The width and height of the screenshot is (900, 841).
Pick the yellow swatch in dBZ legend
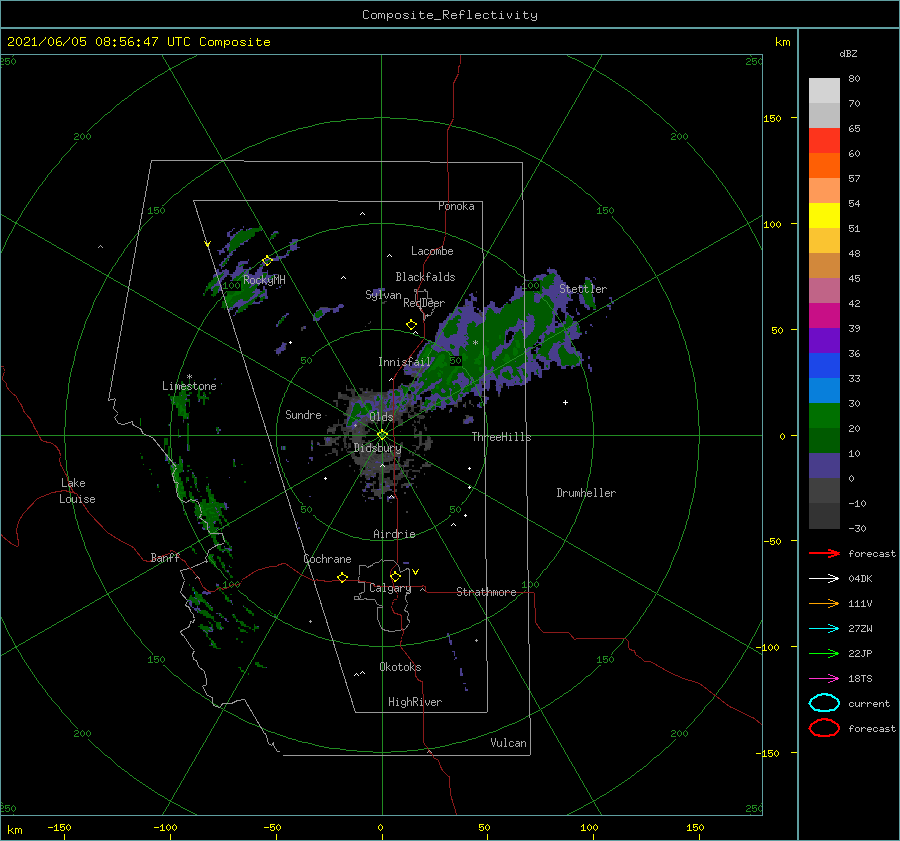[x=824, y=216]
